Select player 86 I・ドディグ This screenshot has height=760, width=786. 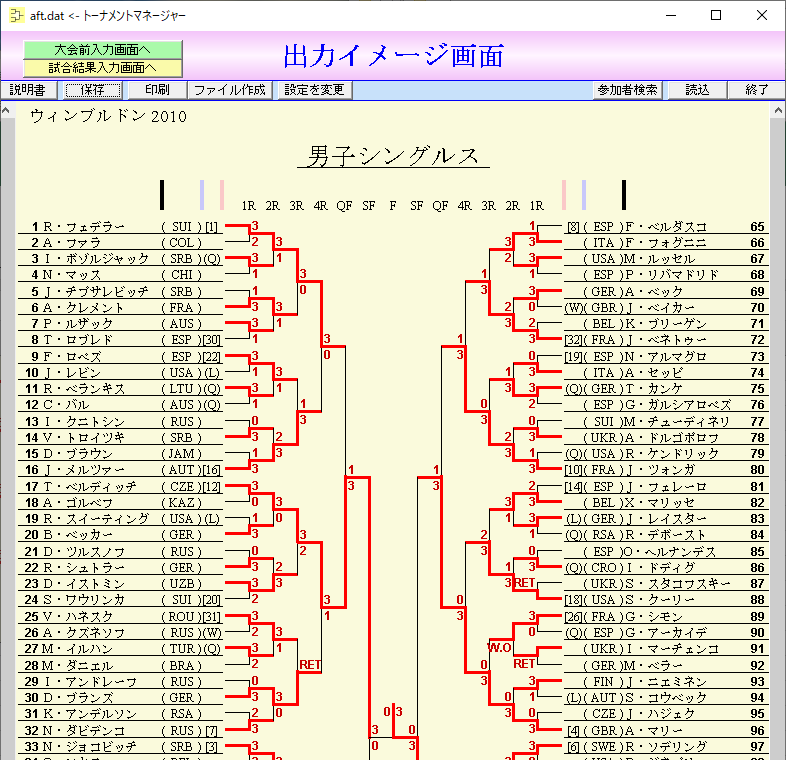[666, 567]
